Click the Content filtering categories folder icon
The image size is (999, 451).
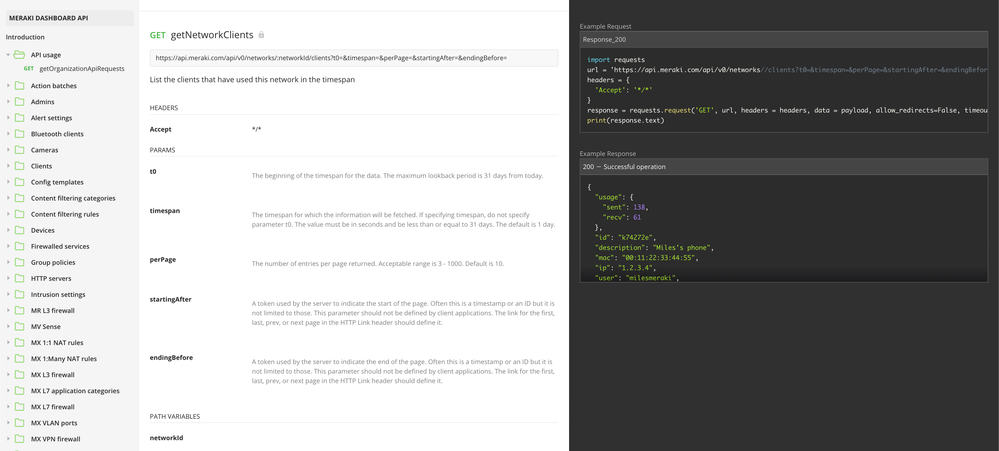click(19, 198)
